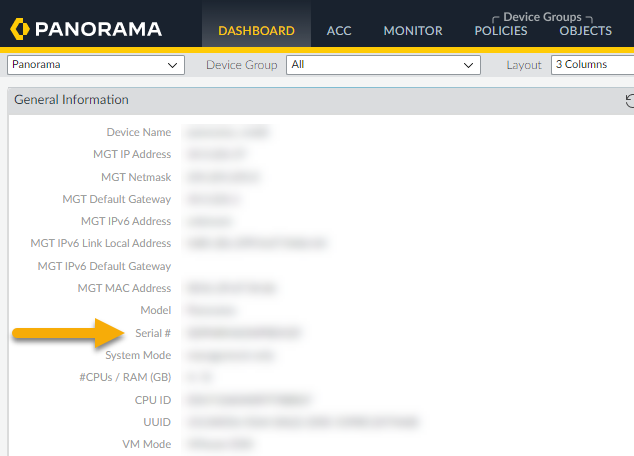This screenshot has width=634, height=456.
Task: Select the MGT IPv6 Address label
Action: pyautogui.click(x=126, y=222)
